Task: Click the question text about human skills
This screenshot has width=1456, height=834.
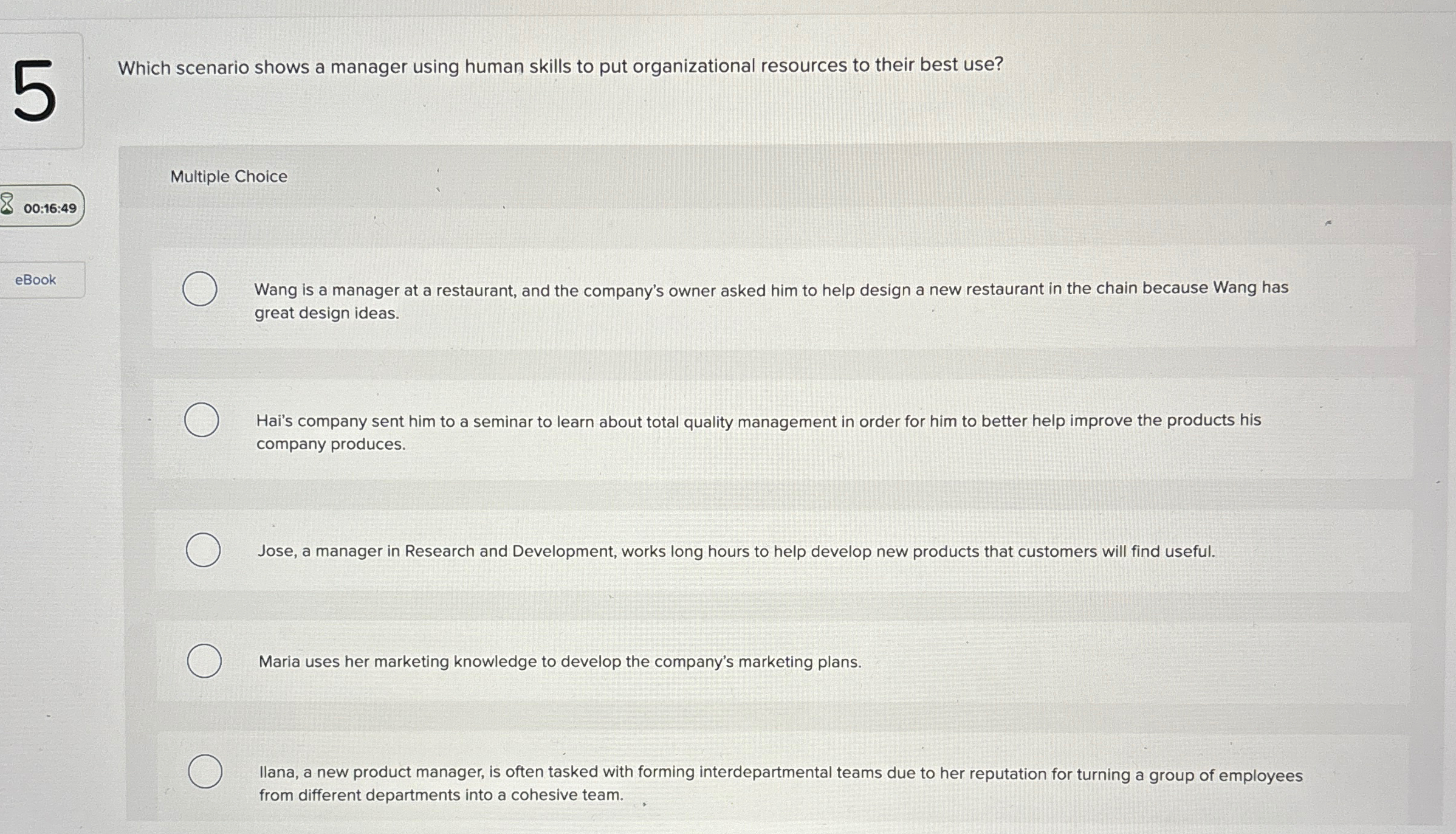Action: 560,67
